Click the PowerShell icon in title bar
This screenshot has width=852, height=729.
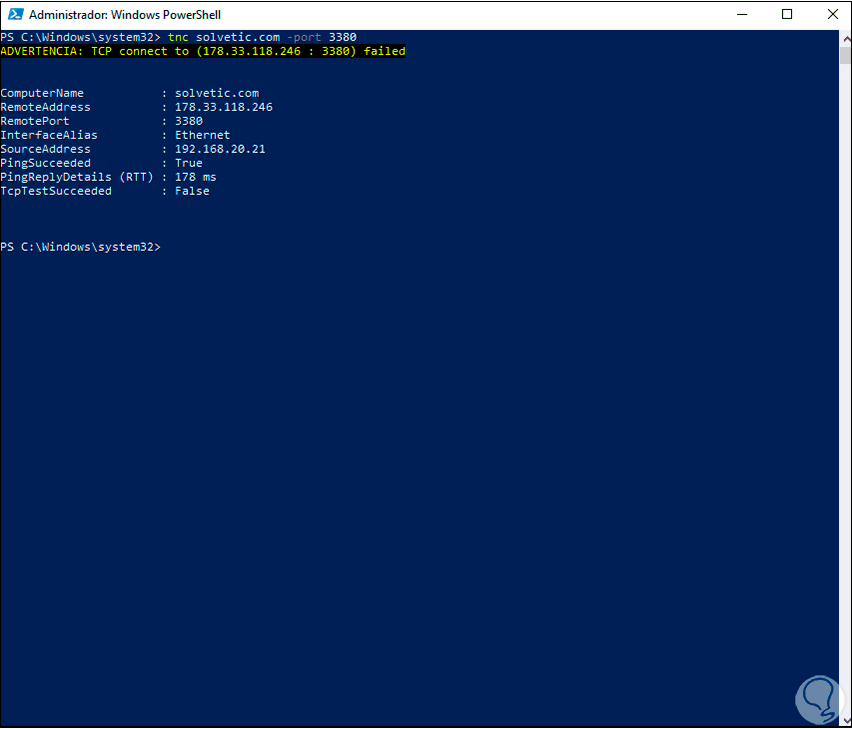15,14
